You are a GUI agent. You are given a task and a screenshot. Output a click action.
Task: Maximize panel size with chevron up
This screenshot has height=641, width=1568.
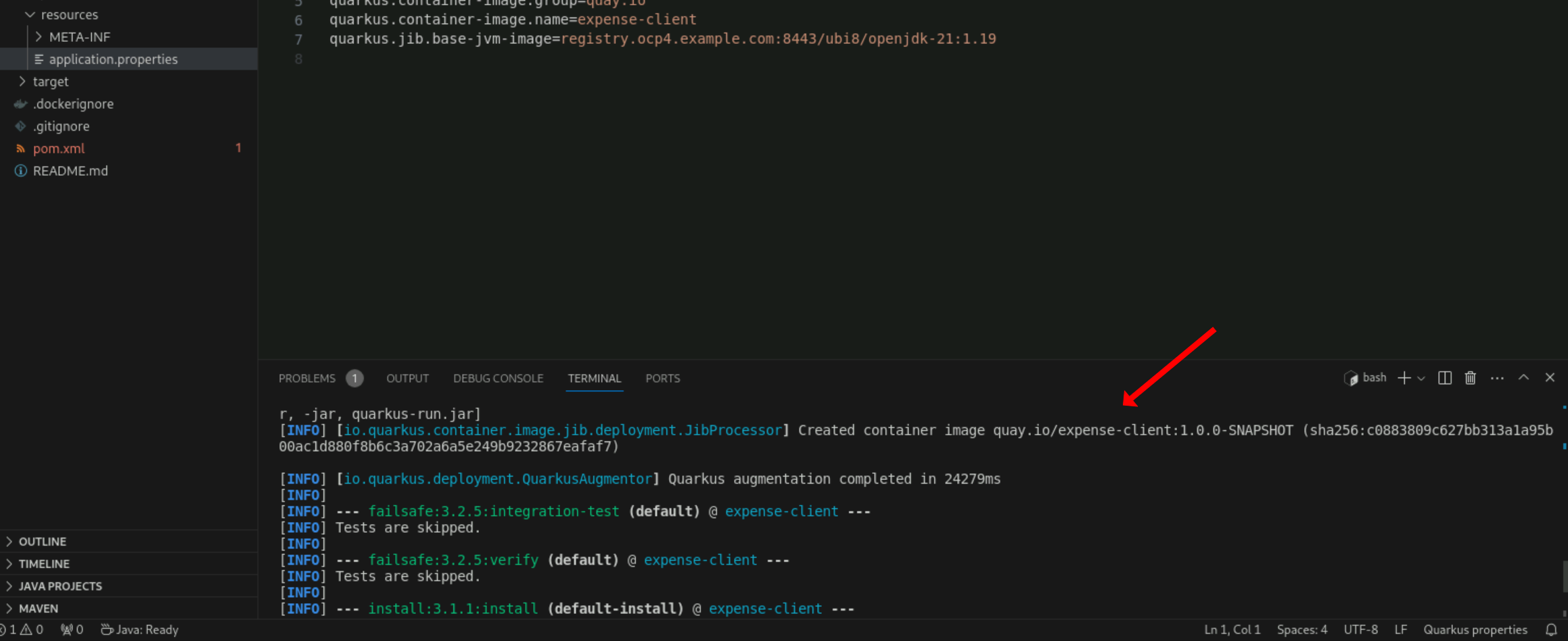pyautogui.click(x=1523, y=377)
